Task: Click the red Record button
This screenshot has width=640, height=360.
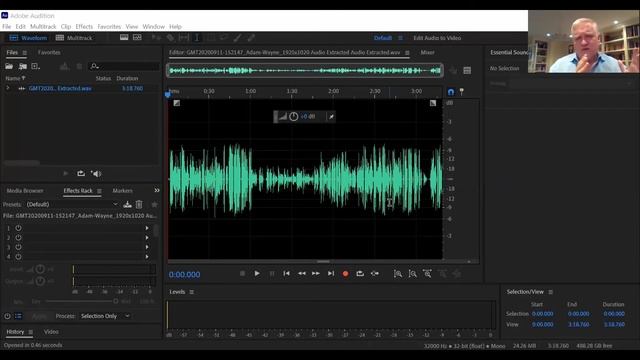Action: [x=345, y=273]
